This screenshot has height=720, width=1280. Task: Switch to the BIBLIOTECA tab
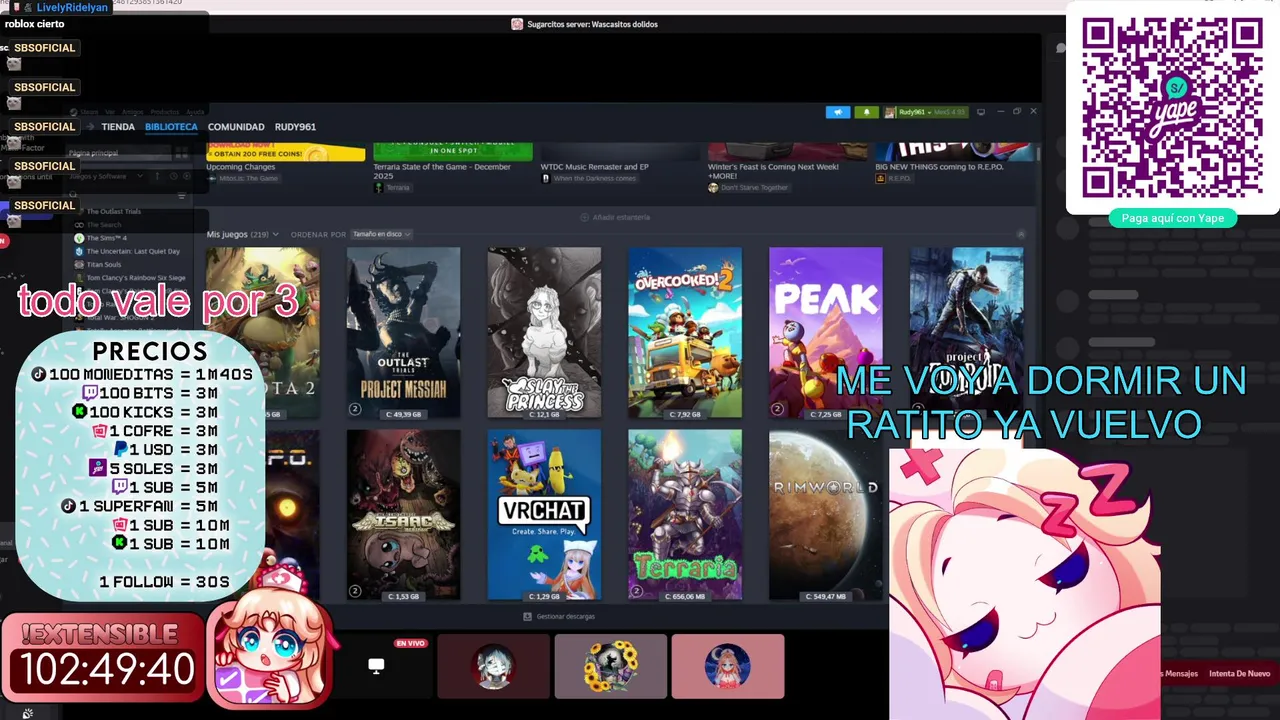pos(171,127)
